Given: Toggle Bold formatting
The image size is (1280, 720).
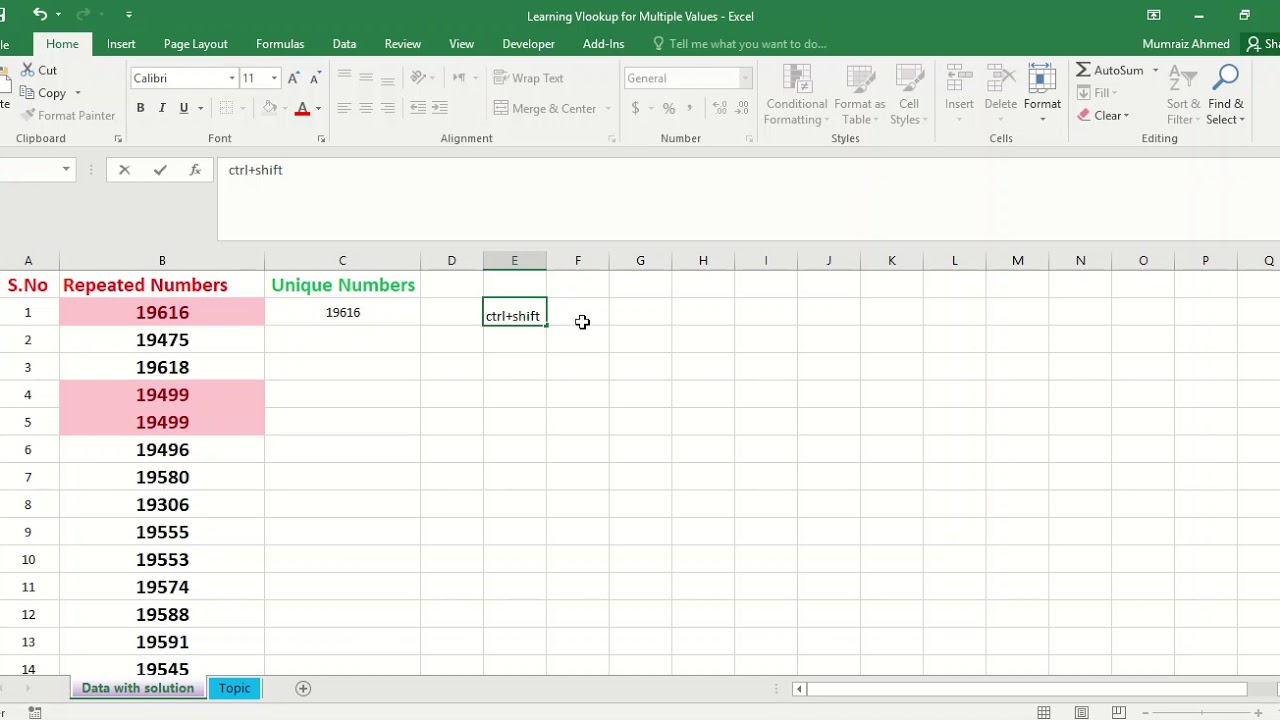Looking at the screenshot, I should [x=140, y=108].
